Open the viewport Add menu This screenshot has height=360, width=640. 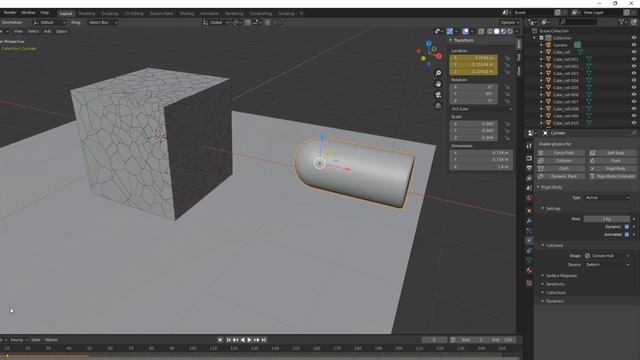tap(47, 31)
